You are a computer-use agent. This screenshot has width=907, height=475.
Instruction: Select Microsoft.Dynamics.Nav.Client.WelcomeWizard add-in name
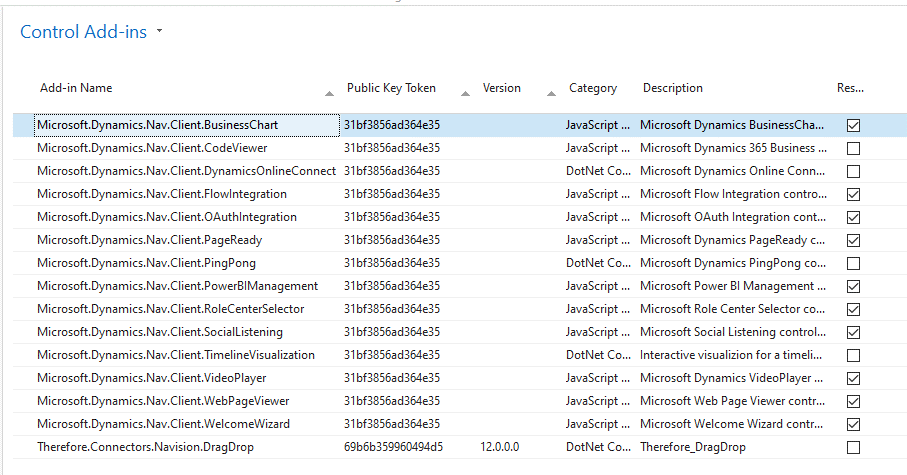pos(163,424)
